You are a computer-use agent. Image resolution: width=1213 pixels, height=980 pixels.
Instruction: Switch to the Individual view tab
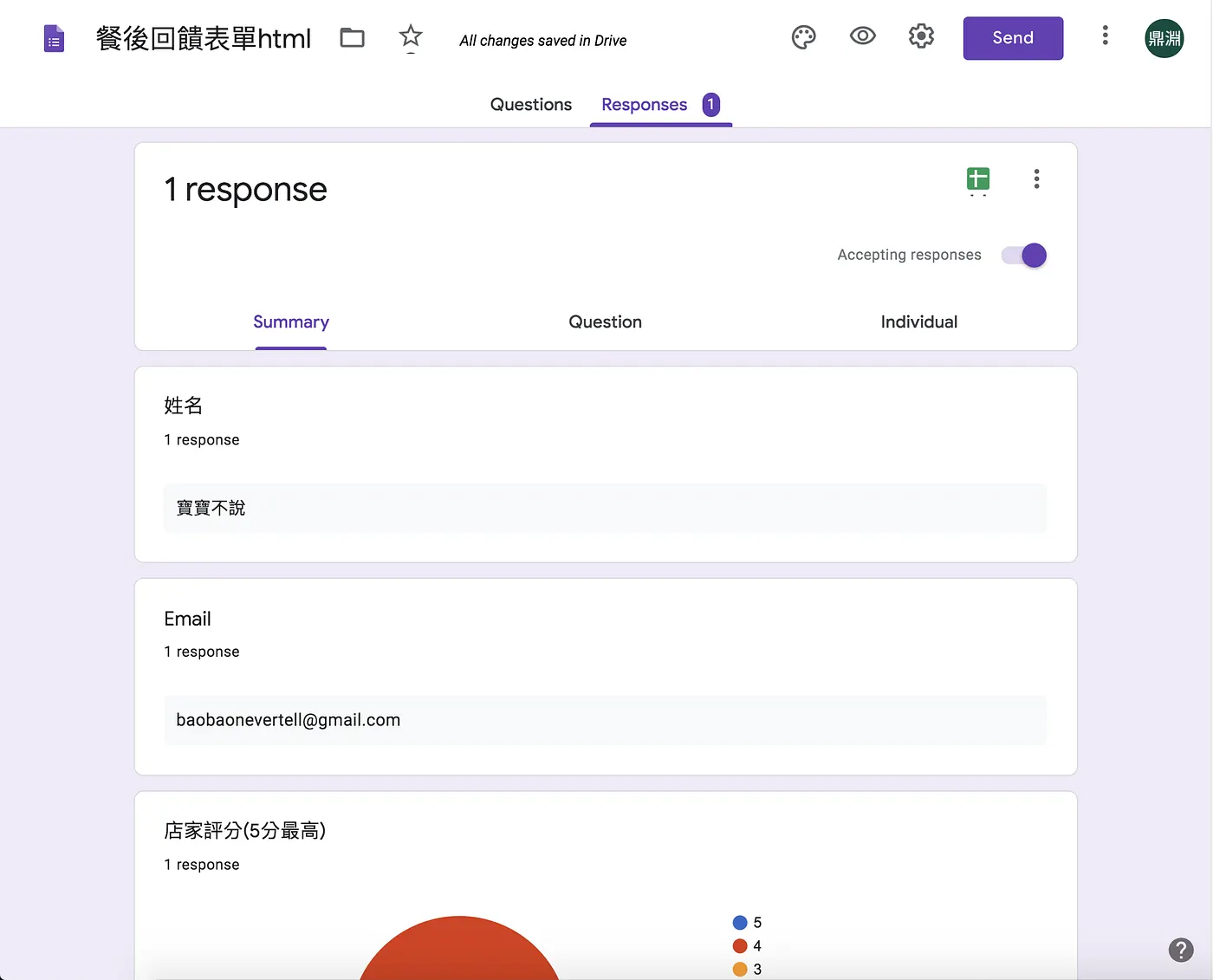pos(919,322)
